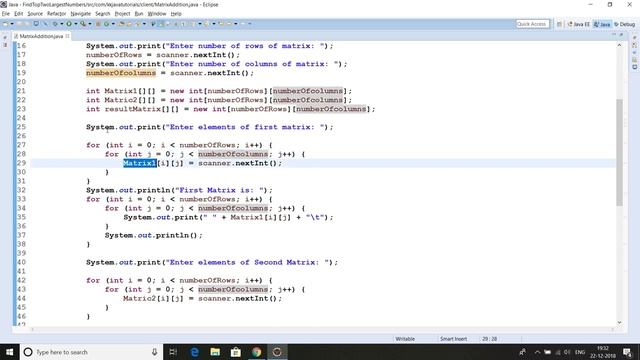Image resolution: width=640 pixels, height=360 pixels.
Task: Click the People icon in the system tray
Action: 522,352
